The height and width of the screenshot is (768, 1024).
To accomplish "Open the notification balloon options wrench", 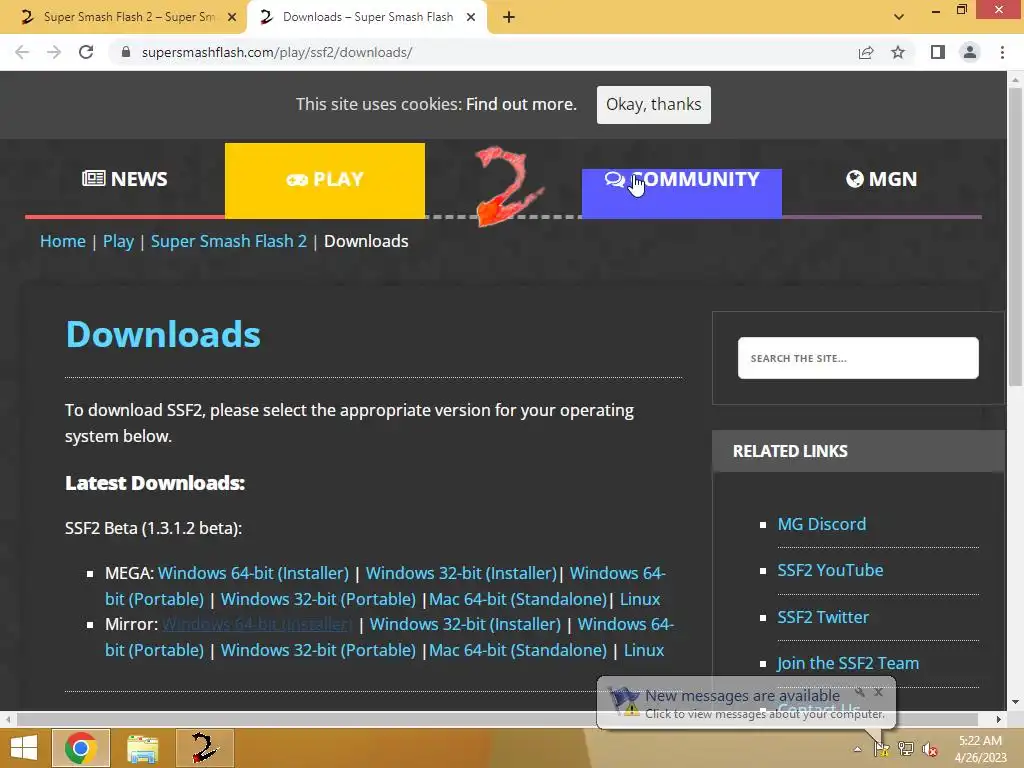I will 859,692.
